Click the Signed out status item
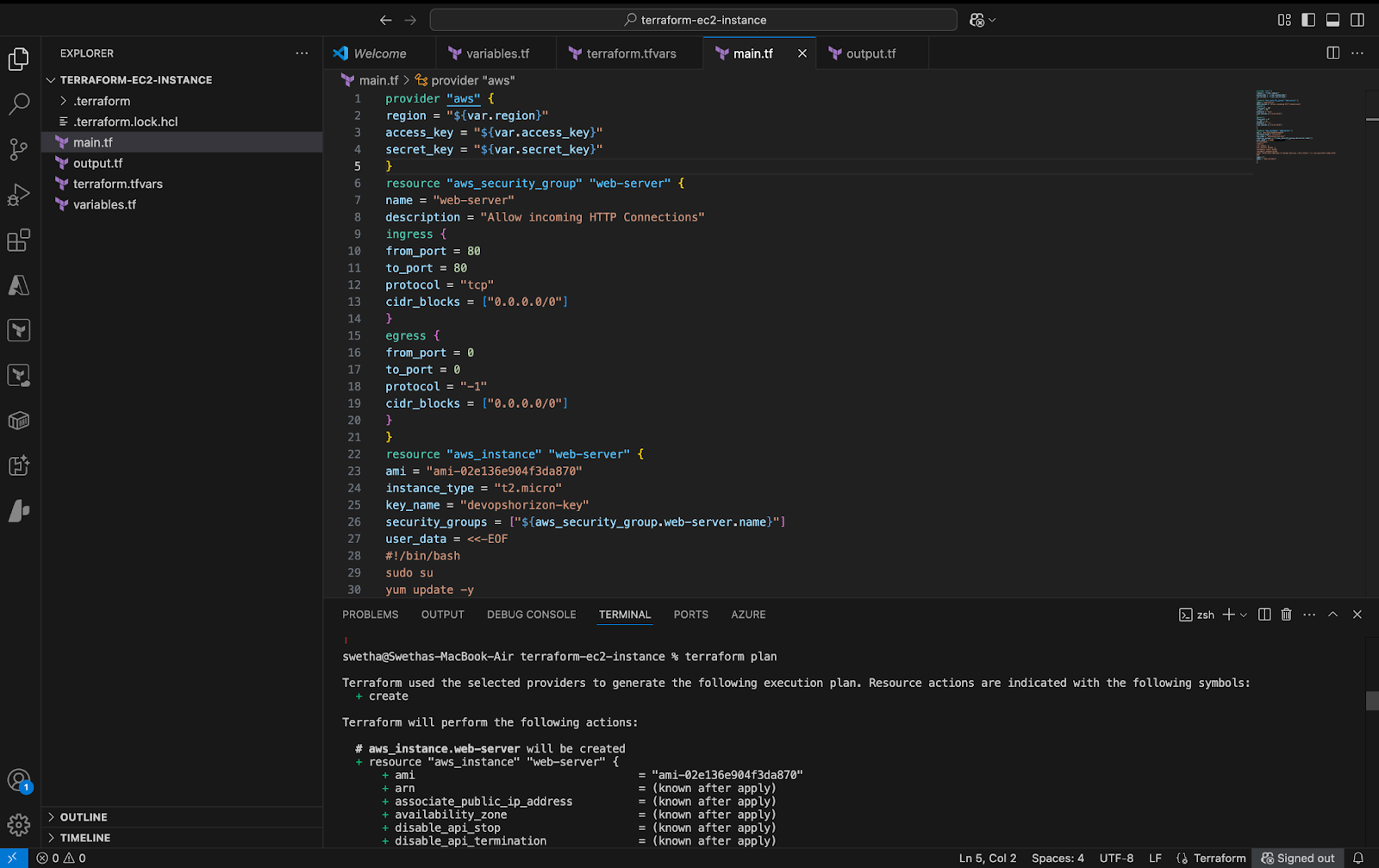1379x868 pixels. [x=1298, y=858]
